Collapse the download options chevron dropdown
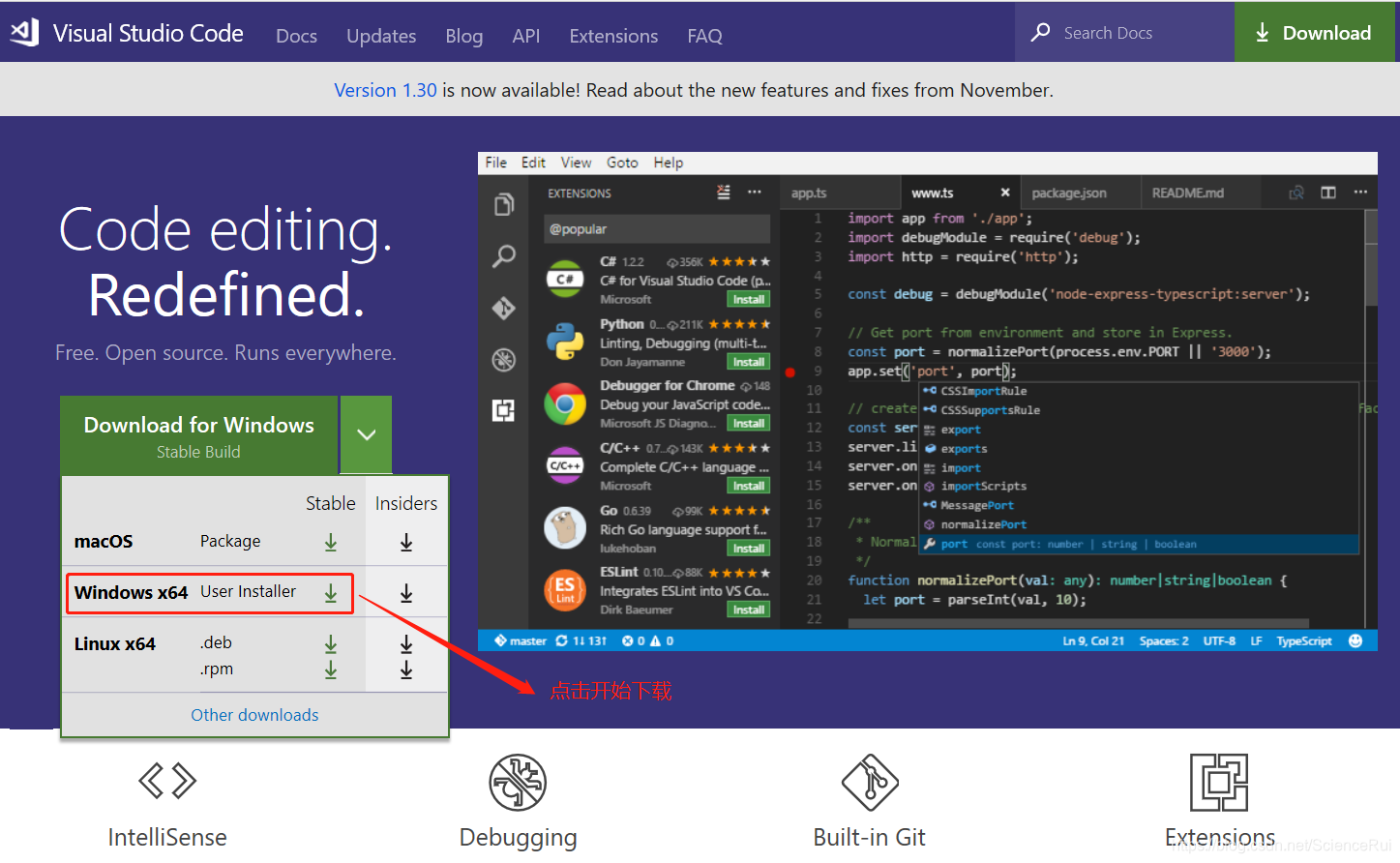Screen dimensions: 1400x863 367,434
